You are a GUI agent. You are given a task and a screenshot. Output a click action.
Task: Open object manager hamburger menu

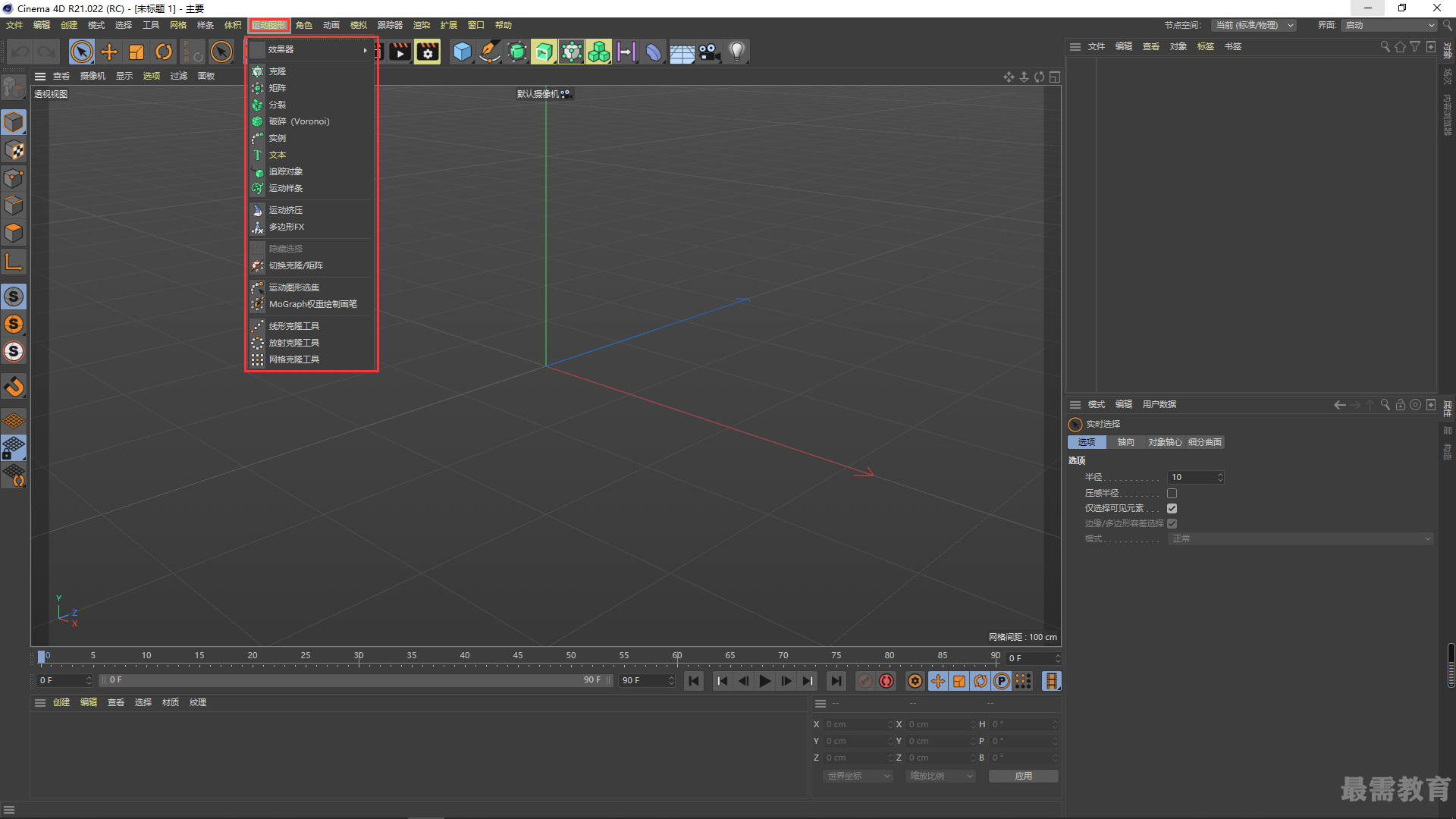click(1075, 47)
